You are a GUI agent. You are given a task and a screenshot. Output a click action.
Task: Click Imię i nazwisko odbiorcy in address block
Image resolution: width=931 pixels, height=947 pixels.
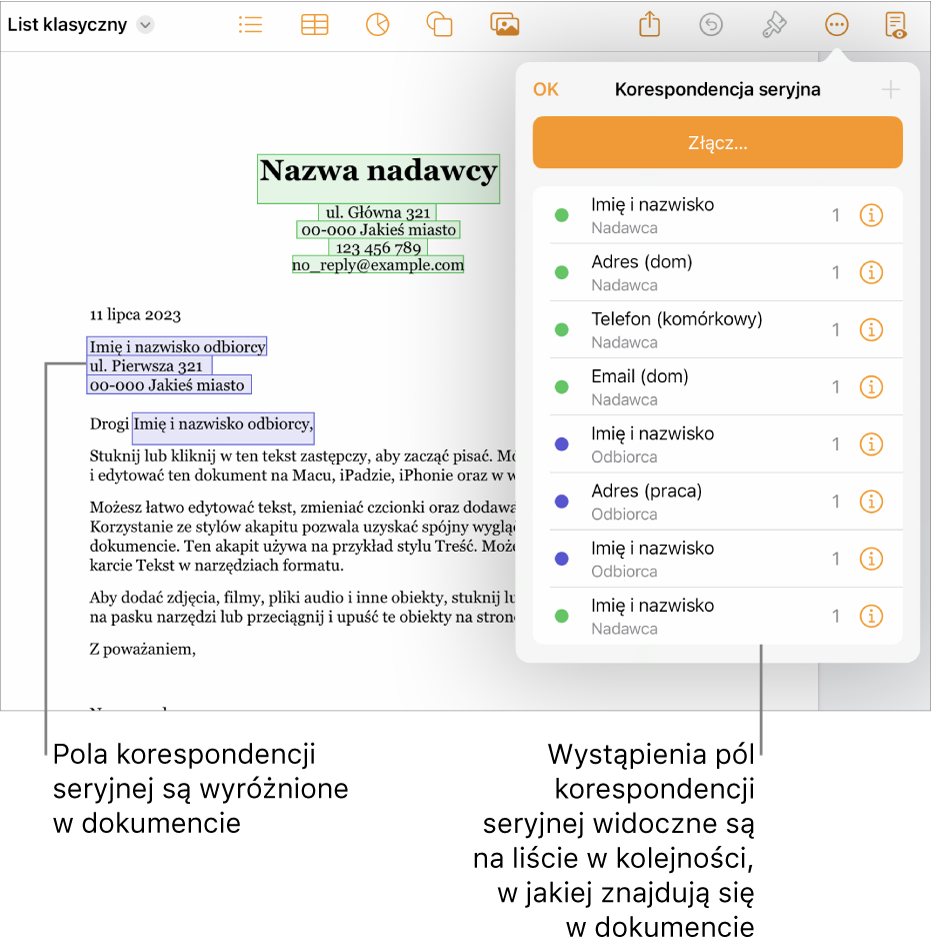[177, 346]
